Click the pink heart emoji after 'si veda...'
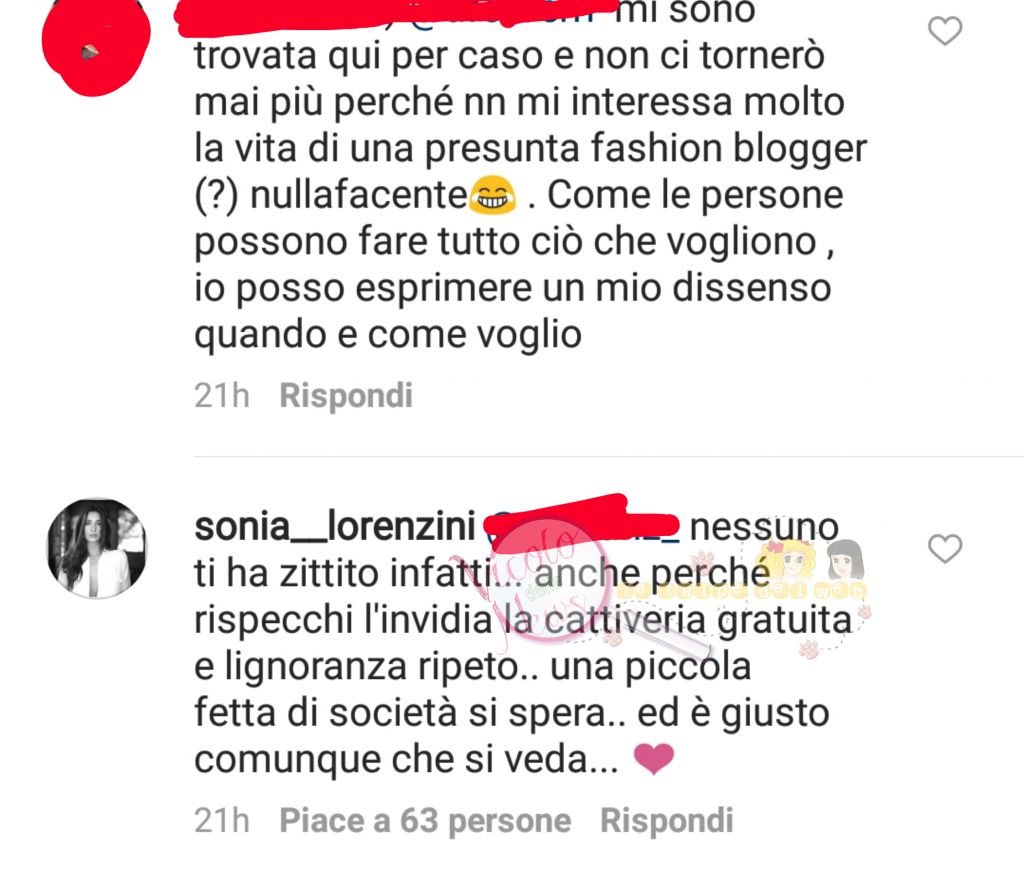The image size is (1024, 875). click(x=654, y=759)
